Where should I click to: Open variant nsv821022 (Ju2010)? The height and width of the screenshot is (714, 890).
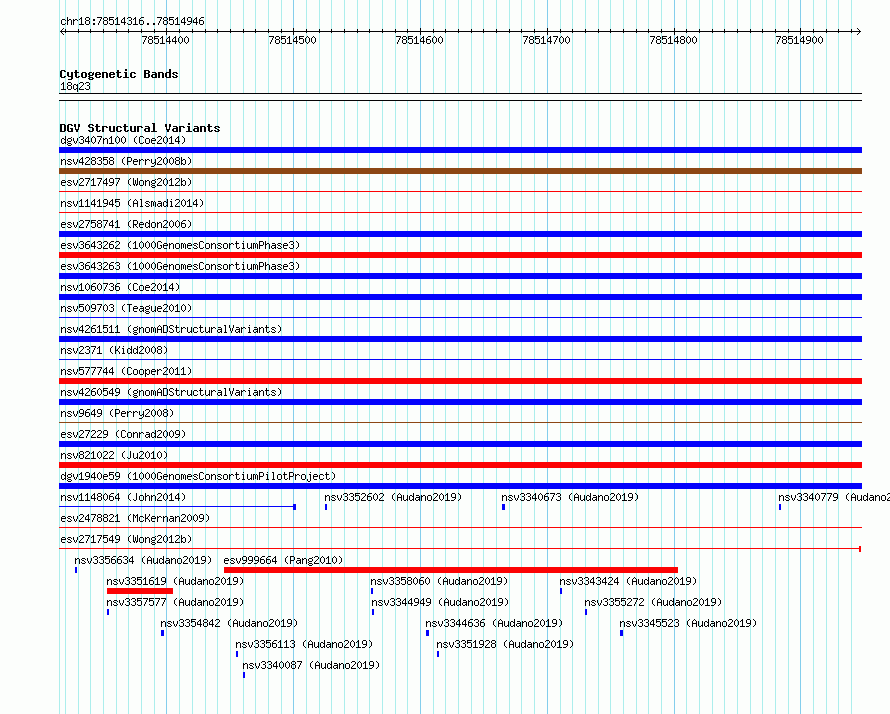coord(114,455)
